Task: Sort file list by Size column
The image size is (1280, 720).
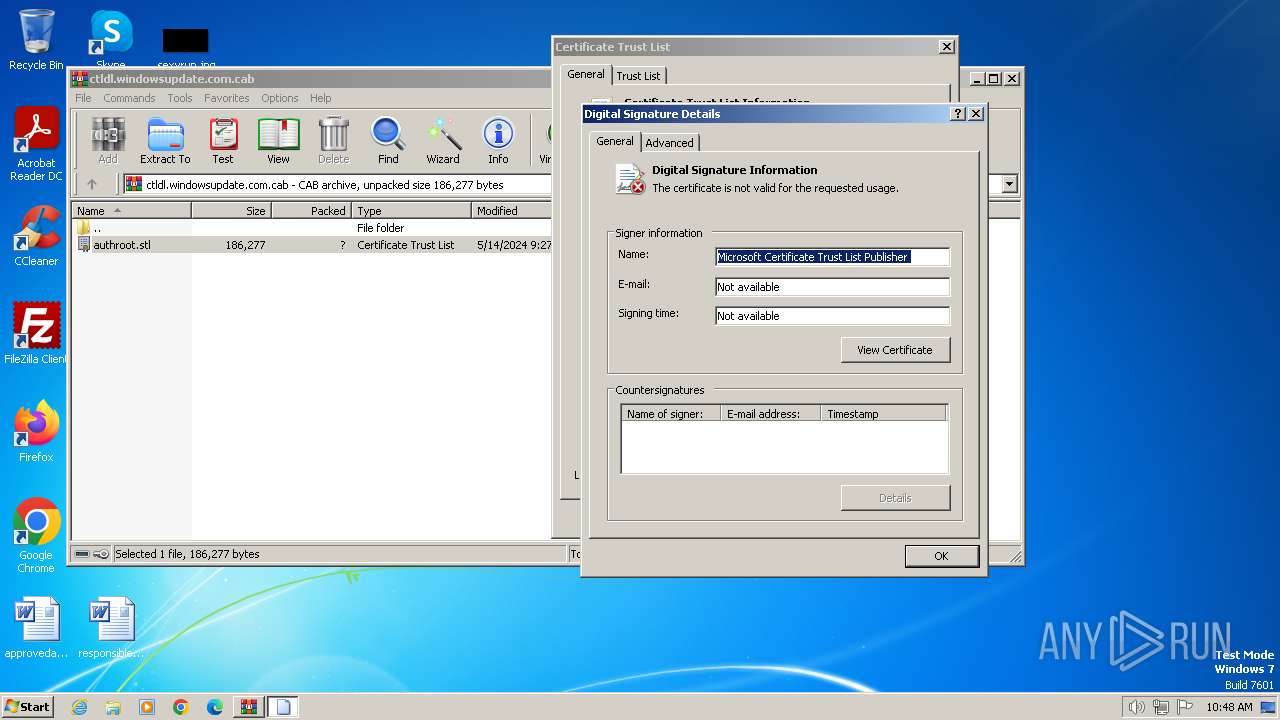Action: coord(231,211)
